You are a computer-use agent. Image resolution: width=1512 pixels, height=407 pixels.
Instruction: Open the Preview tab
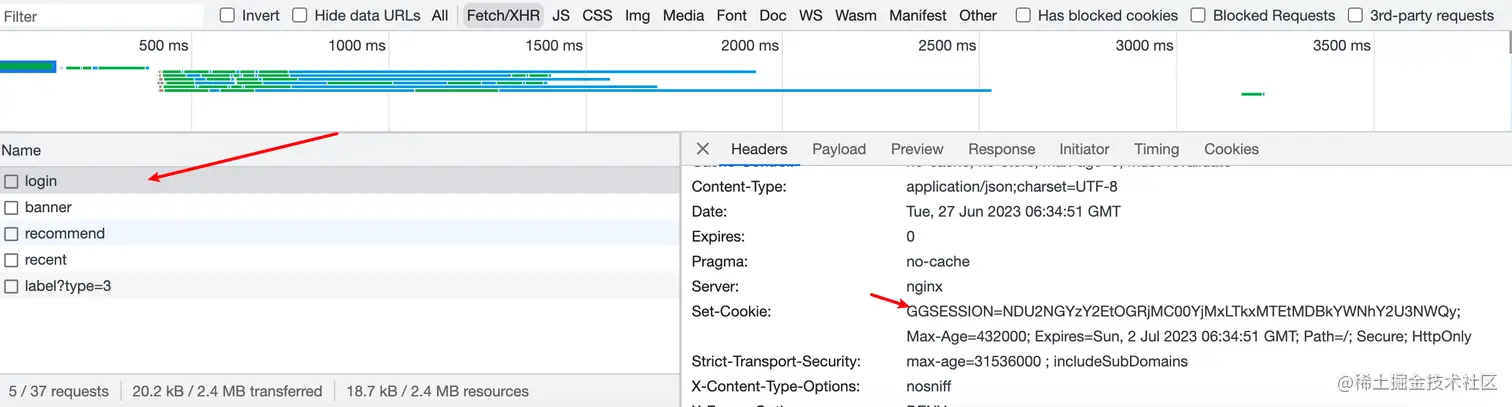[x=917, y=149]
